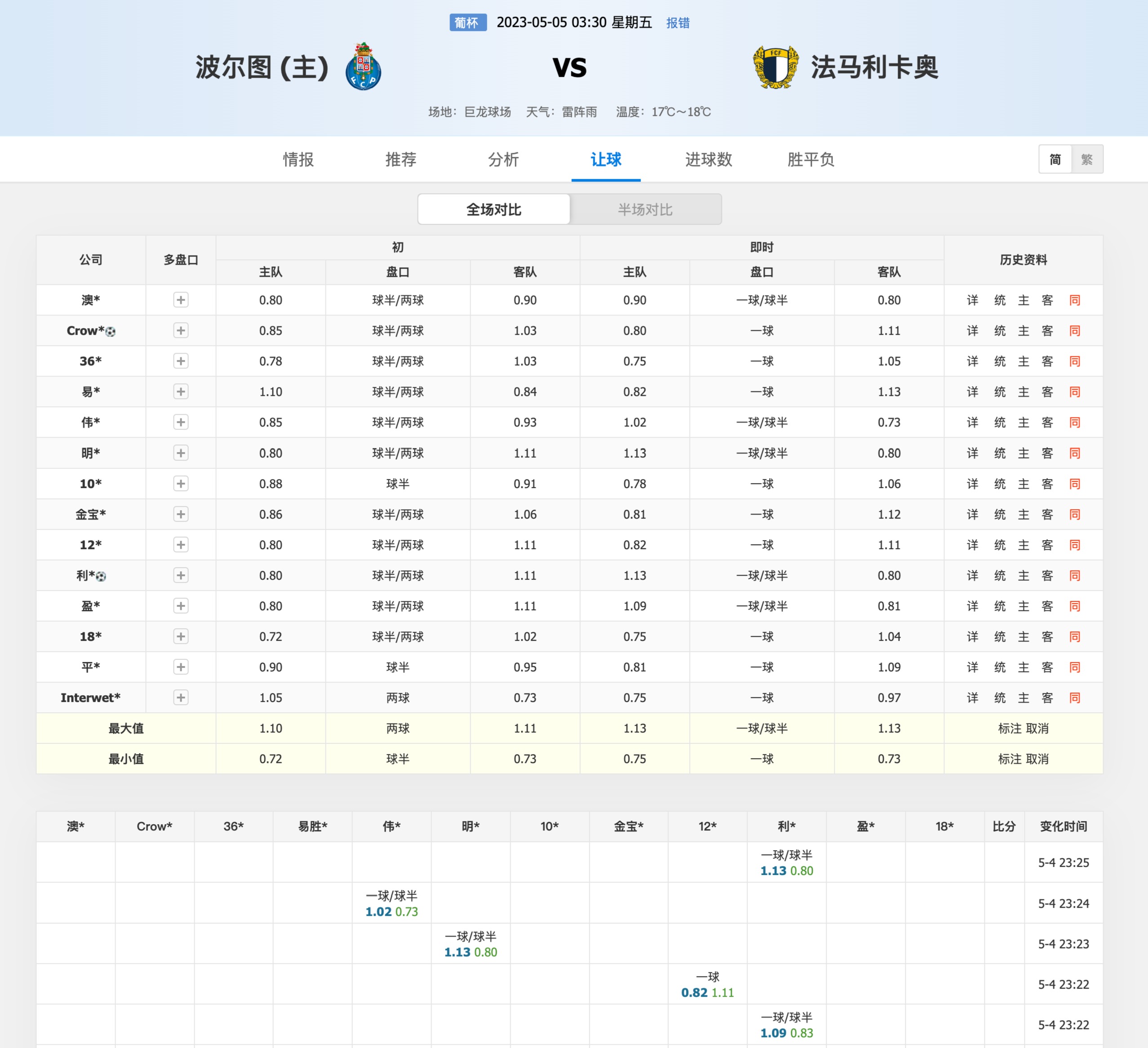
Task: Click the 比分 column header
Action: [1004, 826]
